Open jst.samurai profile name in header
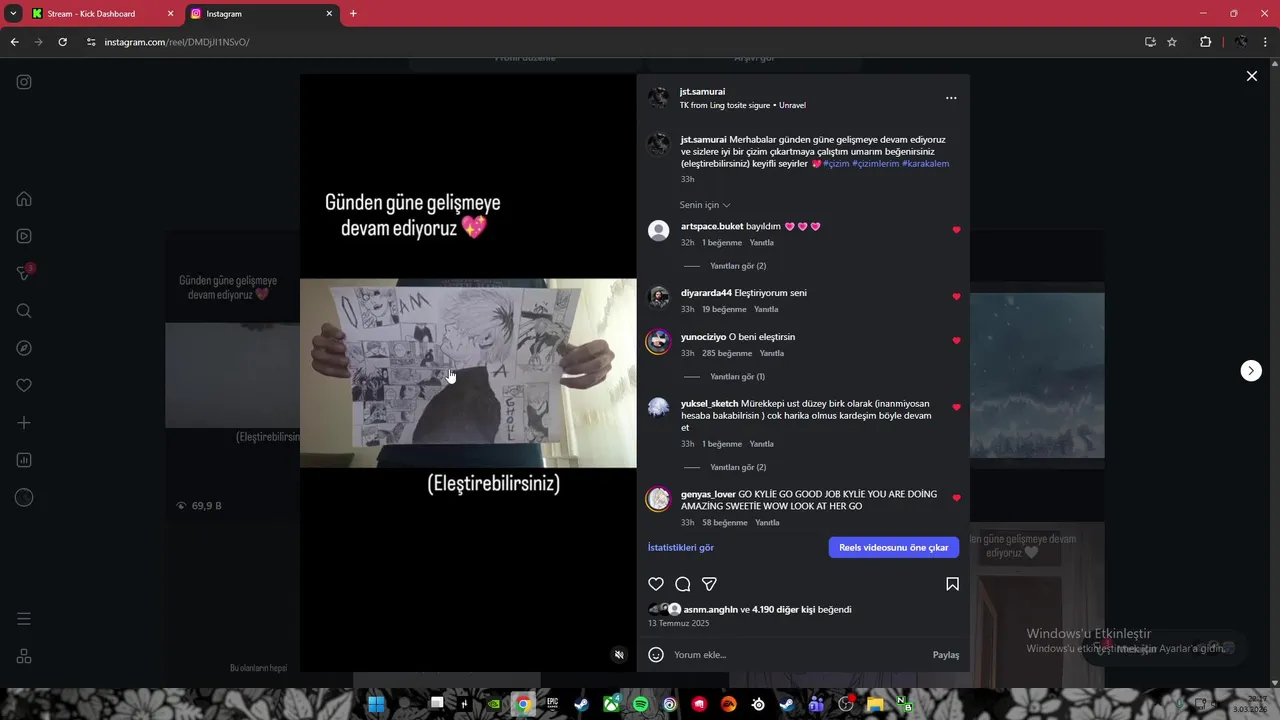Viewport: 1280px width, 720px height. point(702,92)
